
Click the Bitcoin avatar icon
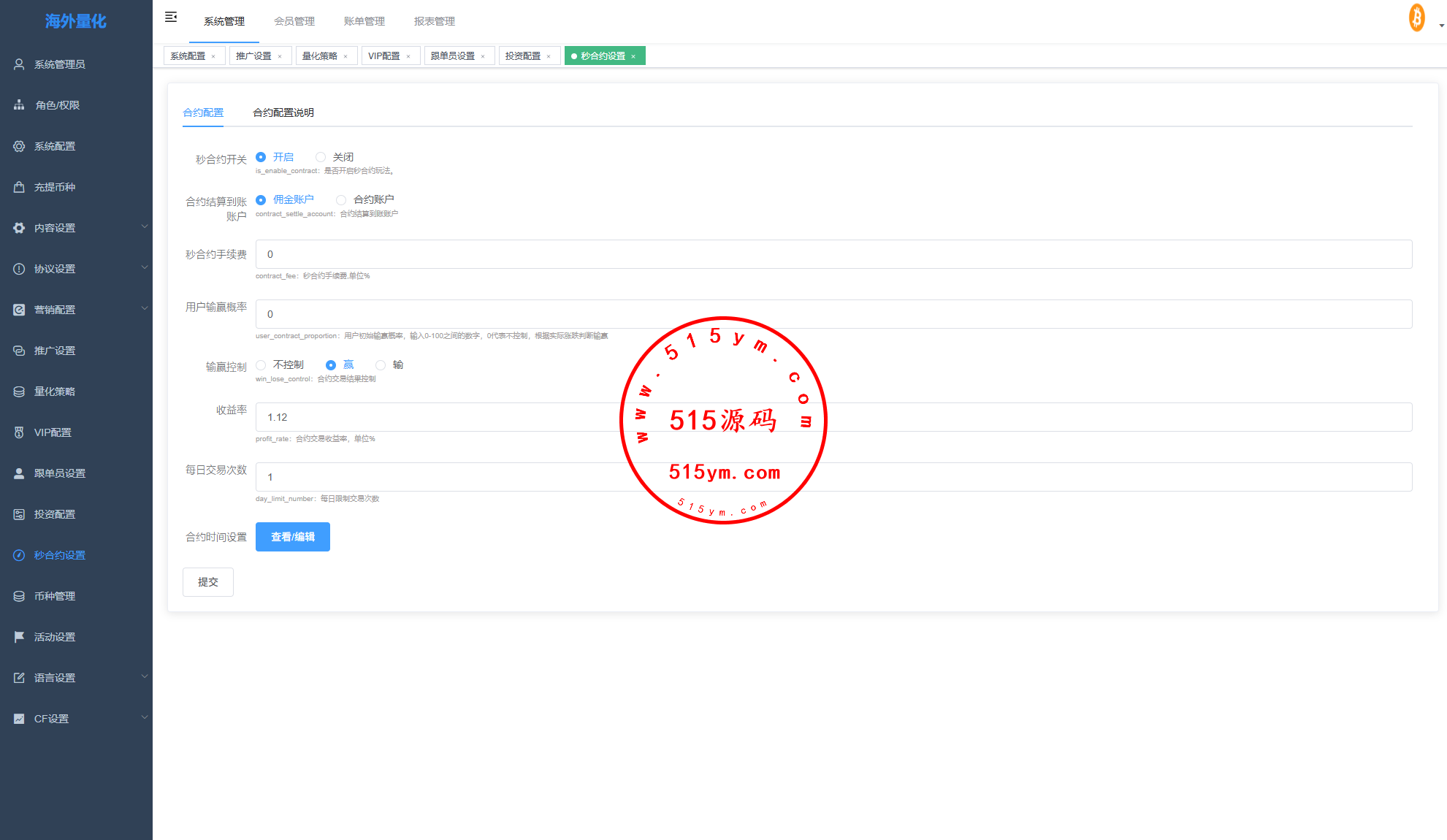coord(1416,18)
